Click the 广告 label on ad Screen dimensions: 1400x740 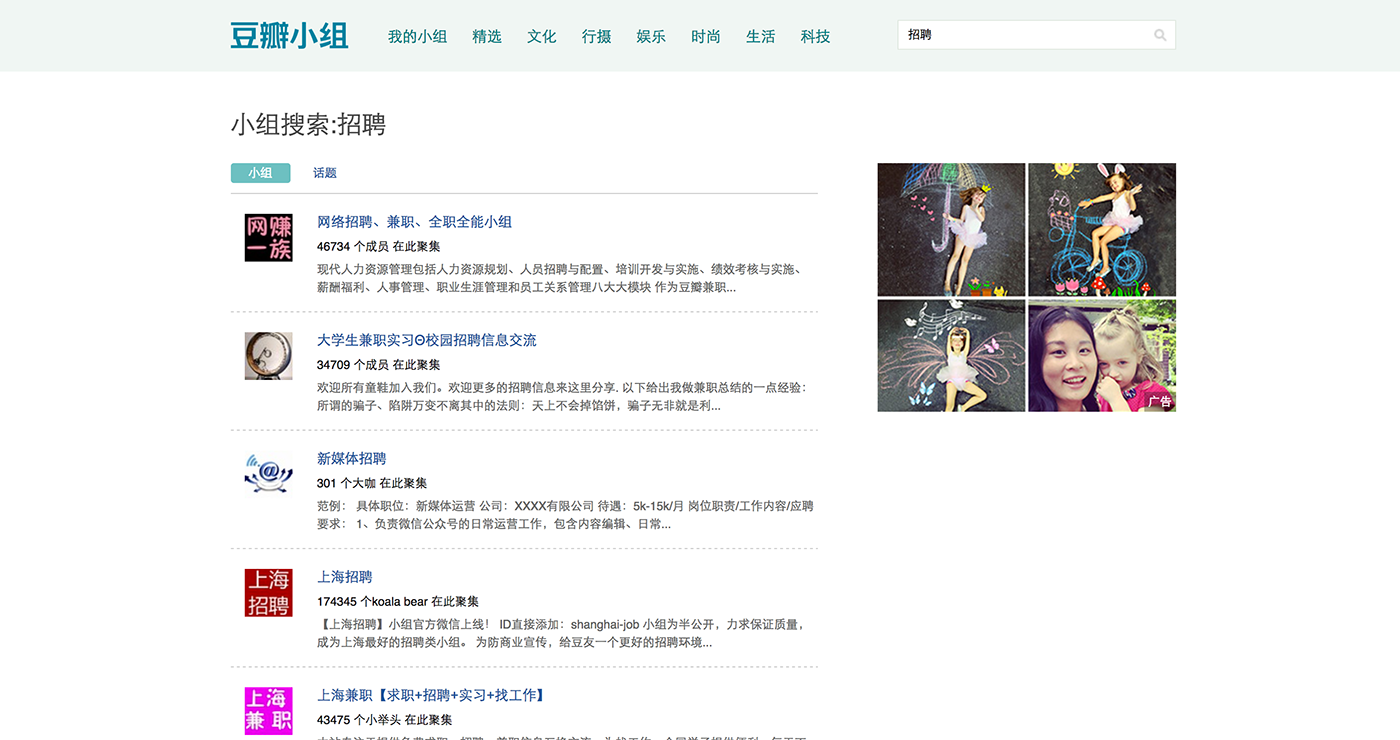1159,401
